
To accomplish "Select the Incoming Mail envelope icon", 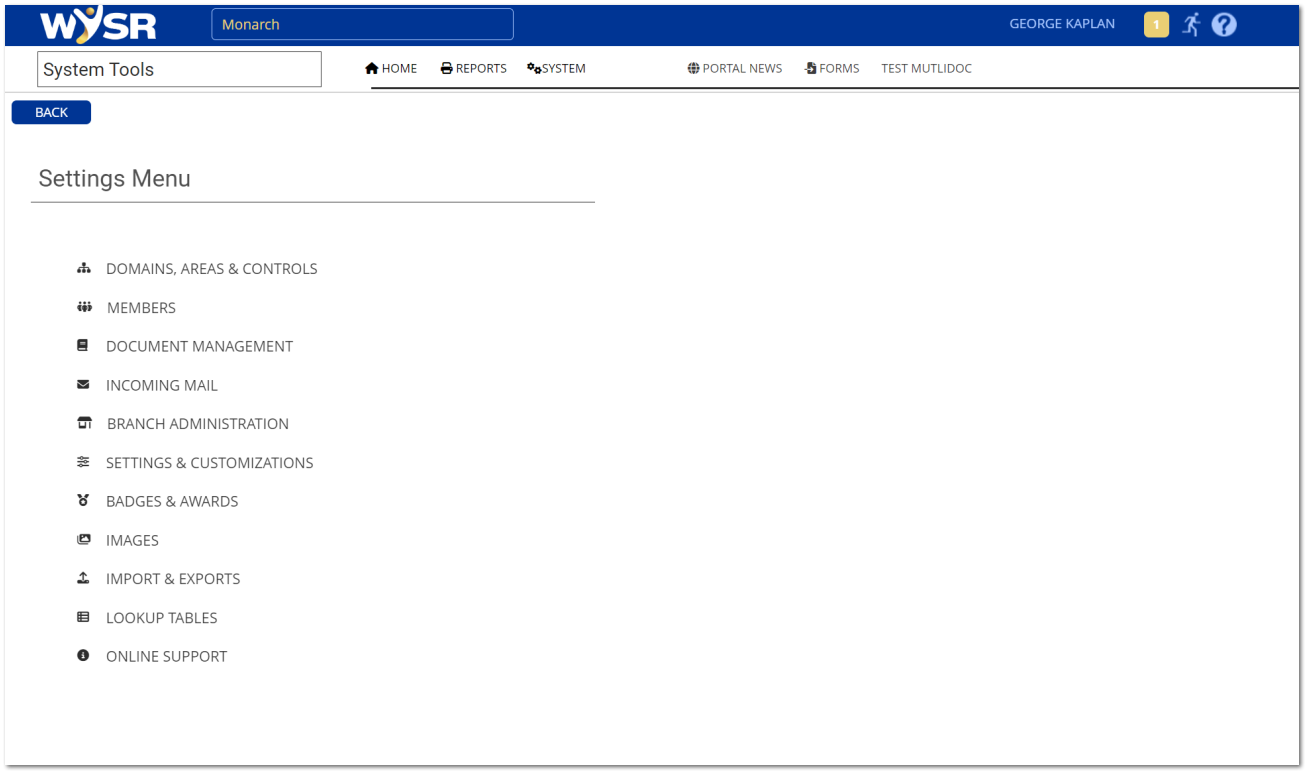I will [x=83, y=384].
